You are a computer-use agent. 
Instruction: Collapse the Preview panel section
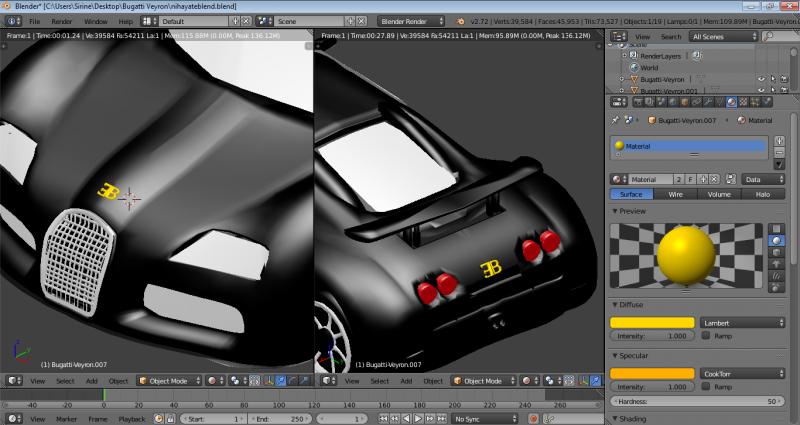click(632, 211)
